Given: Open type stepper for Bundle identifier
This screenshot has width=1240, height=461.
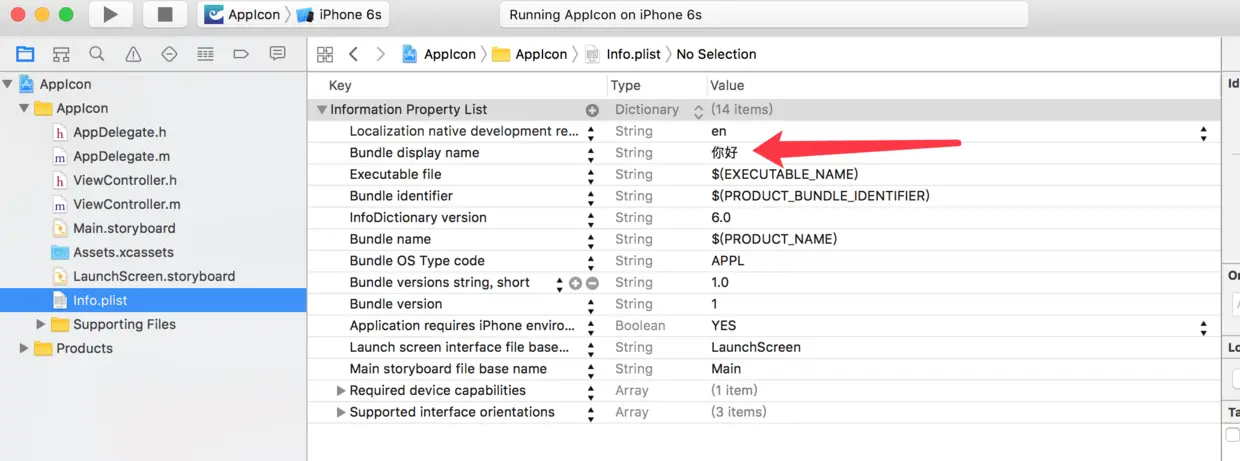Looking at the screenshot, I should (x=591, y=196).
